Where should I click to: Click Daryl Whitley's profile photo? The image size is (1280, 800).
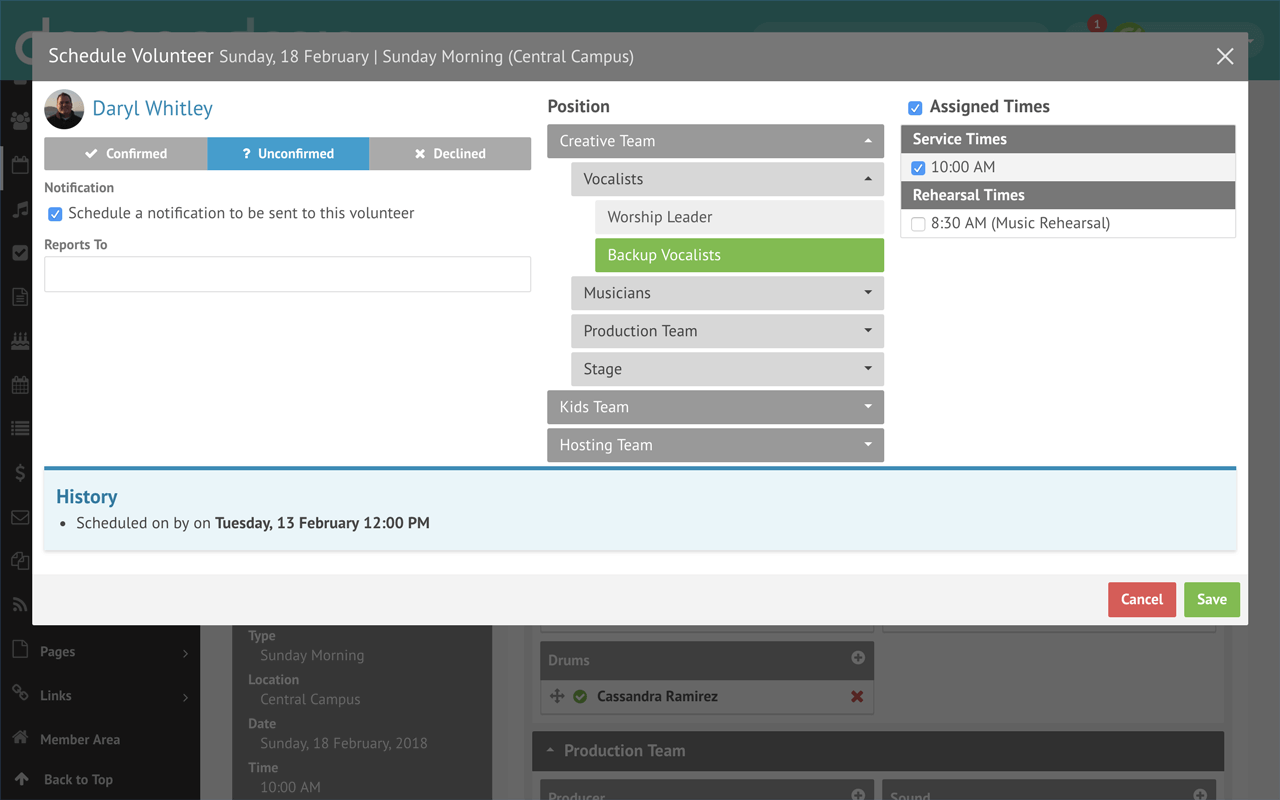(64, 109)
